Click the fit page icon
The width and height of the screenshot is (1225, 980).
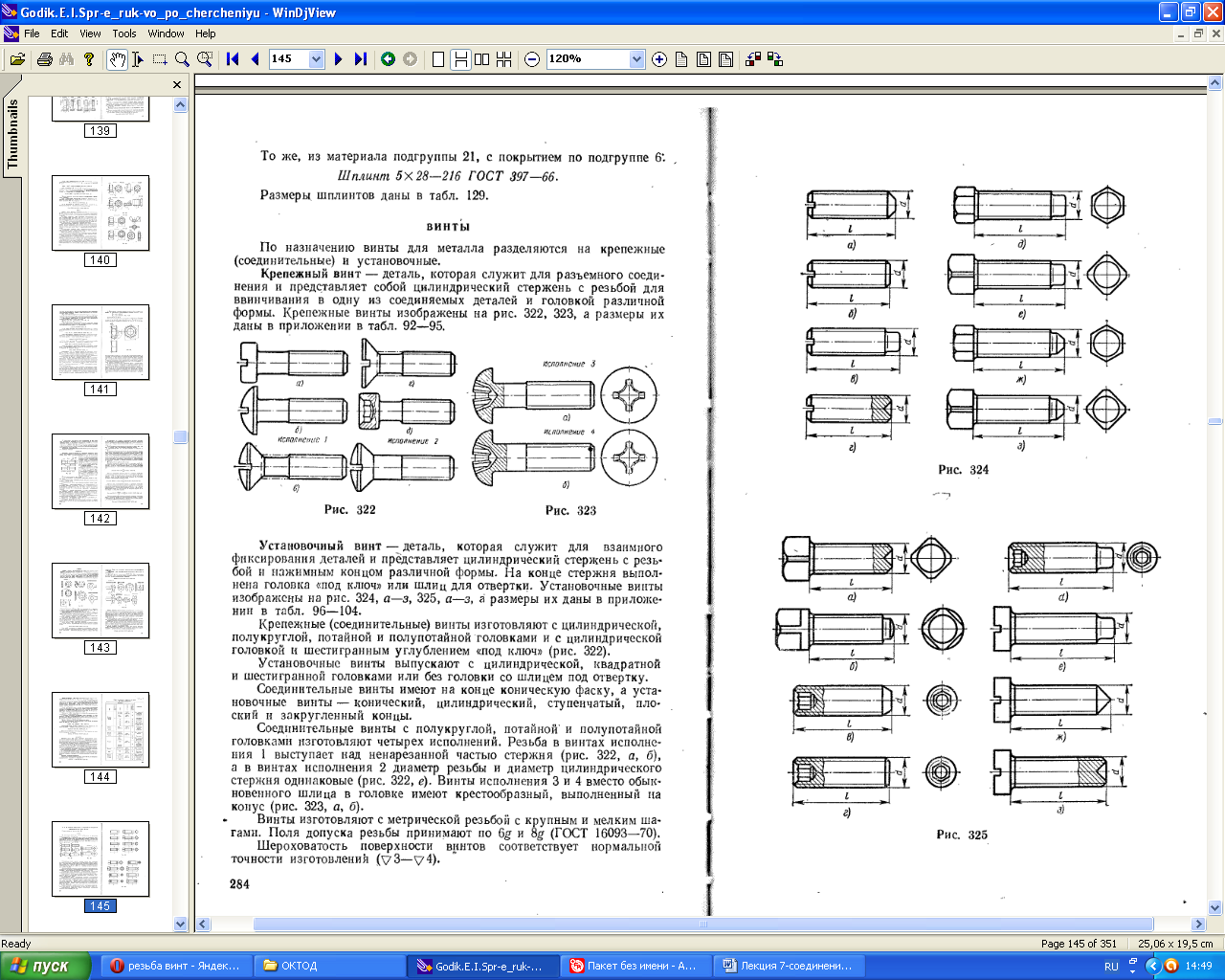[703, 59]
